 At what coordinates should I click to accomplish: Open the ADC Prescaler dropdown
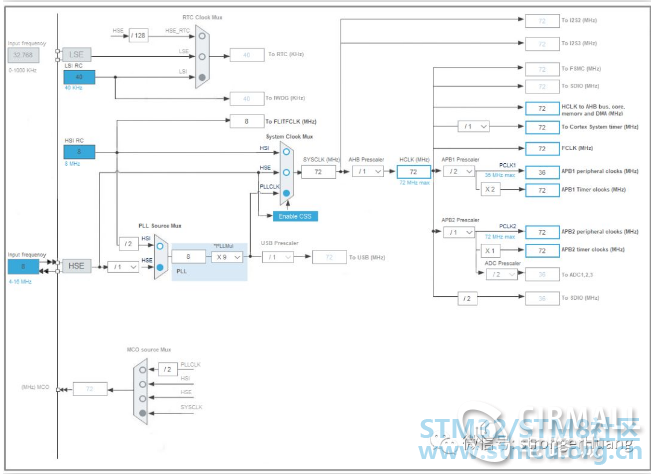(x=502, y=274)
